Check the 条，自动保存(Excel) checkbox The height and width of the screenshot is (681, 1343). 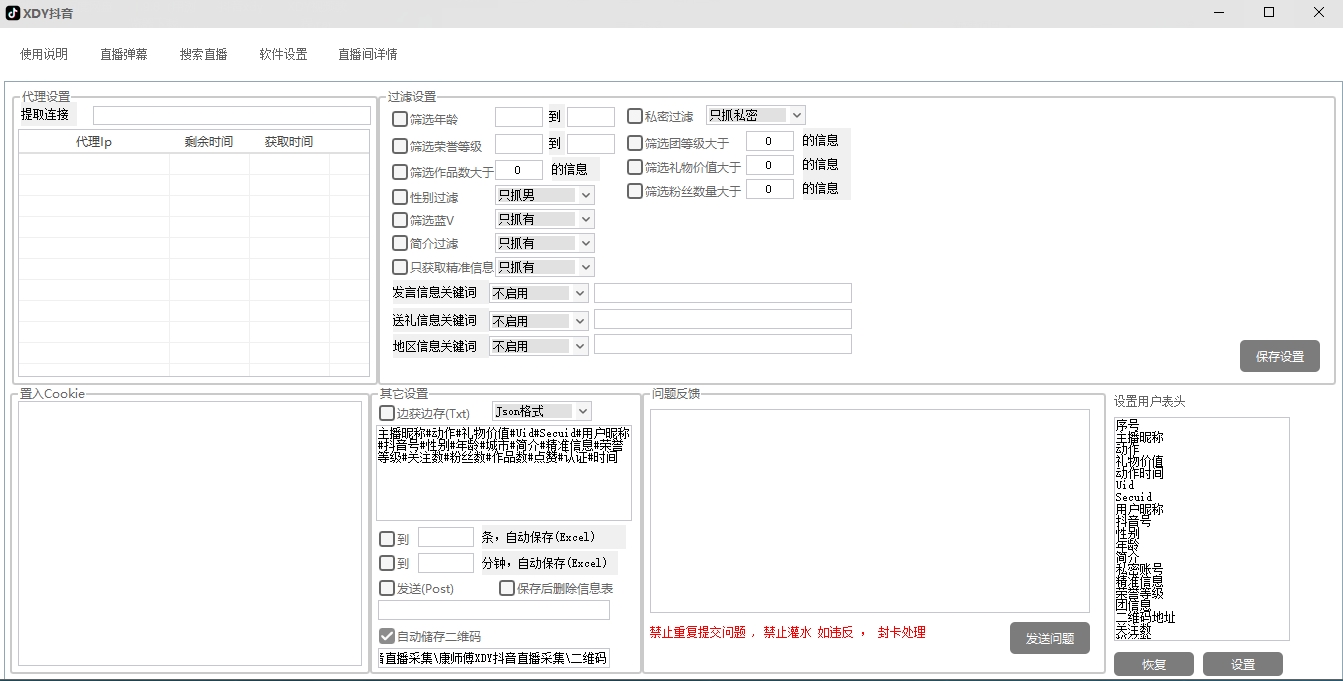pos(387,539)
